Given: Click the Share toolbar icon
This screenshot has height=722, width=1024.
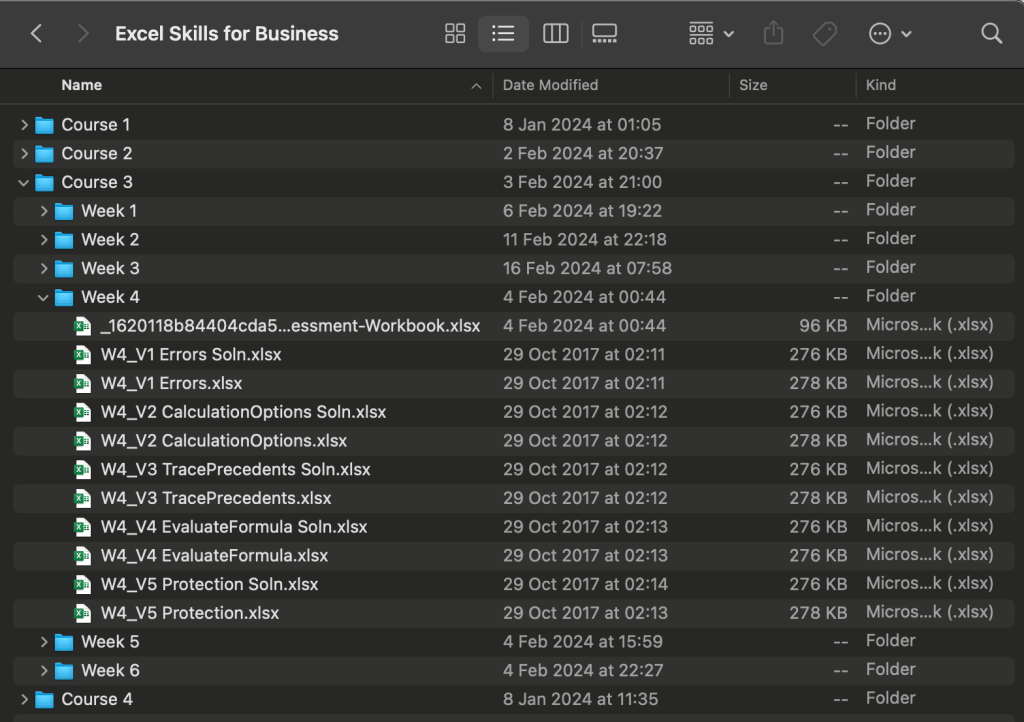Looking at the screenshot, I should click(x=773, y=34).
